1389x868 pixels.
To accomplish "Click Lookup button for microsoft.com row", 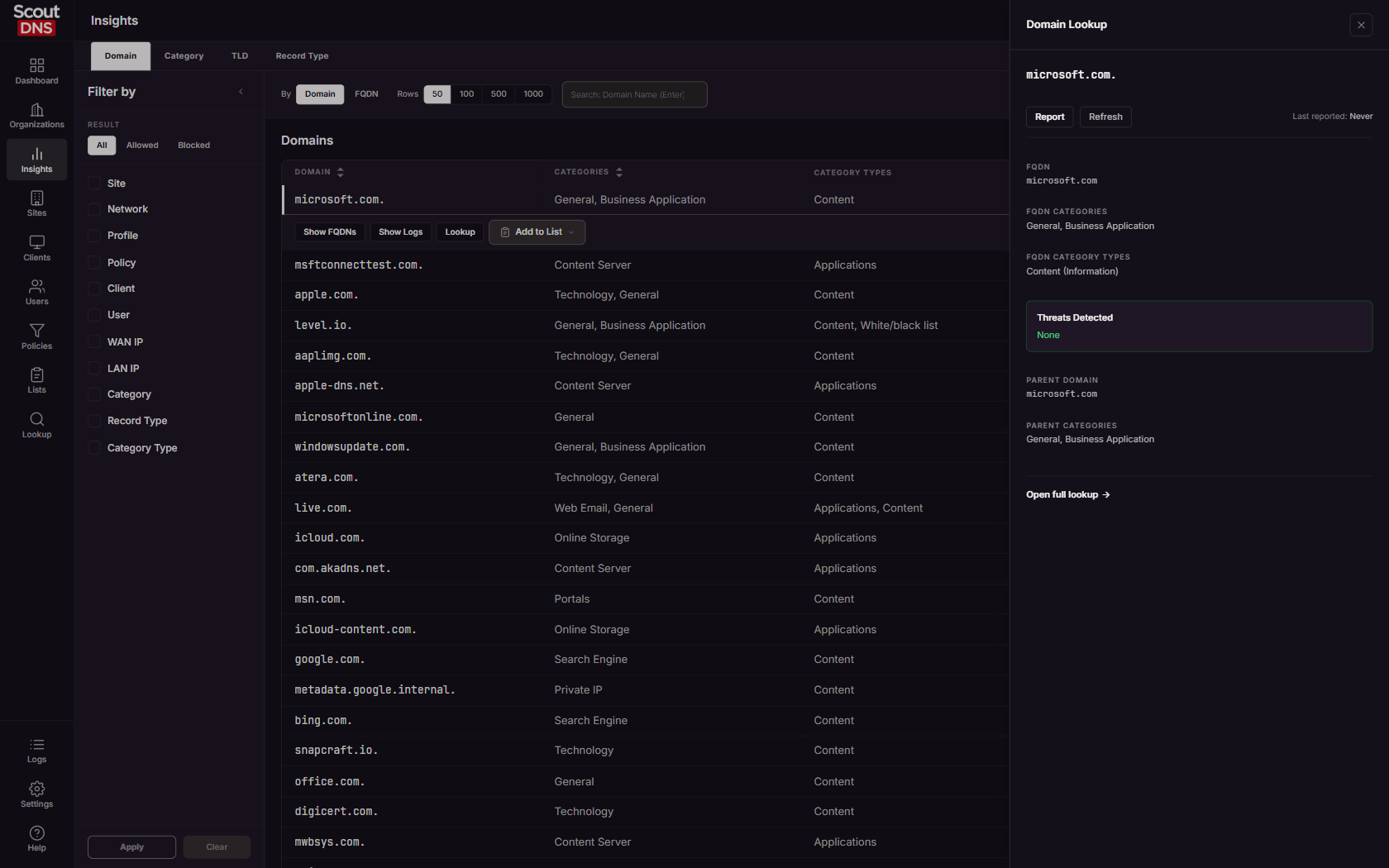I will [x=460, y=232].
